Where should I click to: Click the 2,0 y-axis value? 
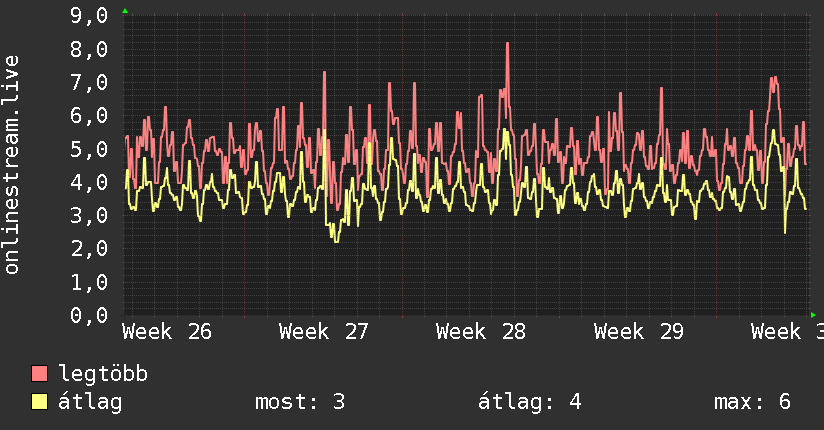[x=89, y=249]
